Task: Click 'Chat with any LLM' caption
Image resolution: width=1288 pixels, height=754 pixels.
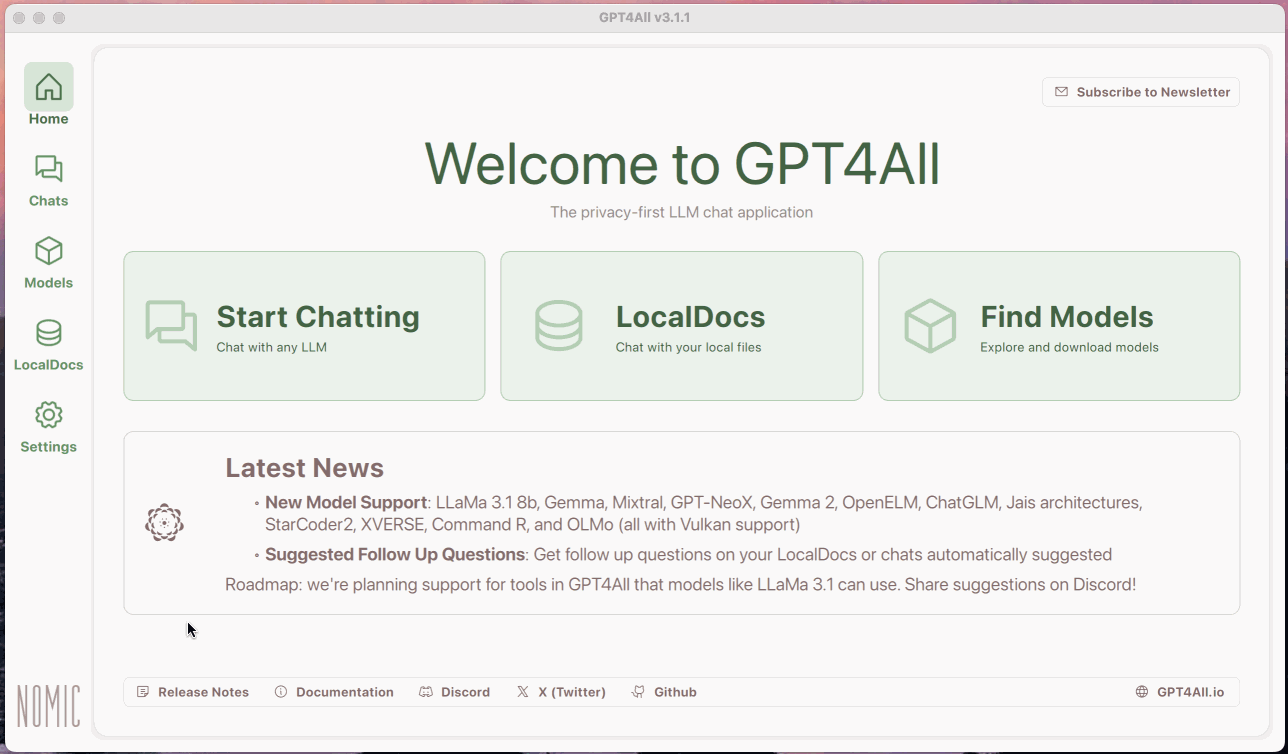Action: pyautogui.click(x=272, y=347)
